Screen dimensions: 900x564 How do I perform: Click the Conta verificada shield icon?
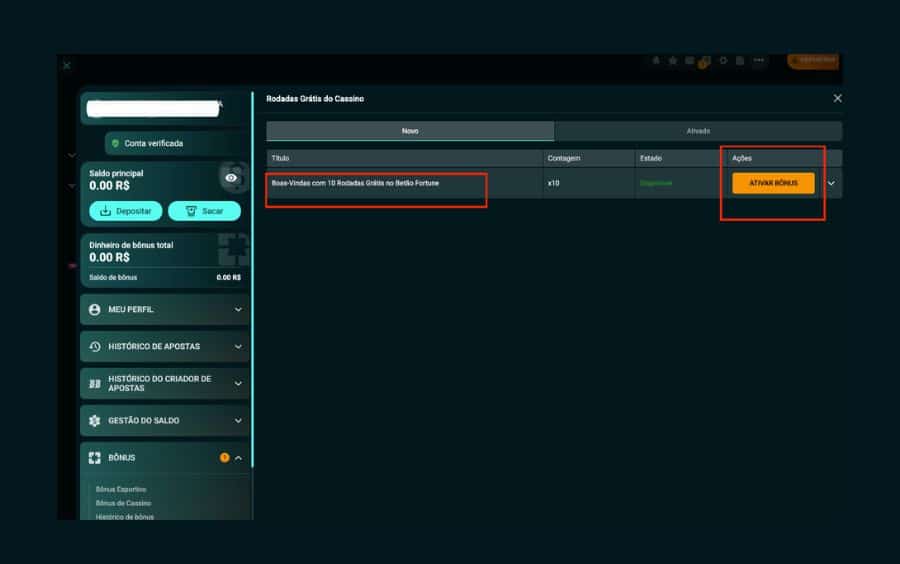coord(115,143)
